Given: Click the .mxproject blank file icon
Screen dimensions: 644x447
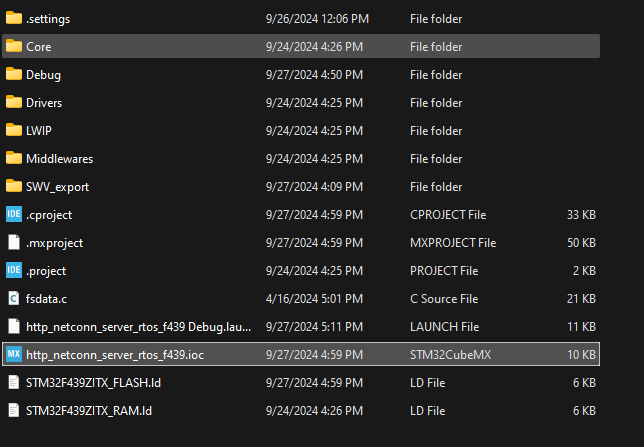Looking at the screenshot, I should tap(14, 242).
